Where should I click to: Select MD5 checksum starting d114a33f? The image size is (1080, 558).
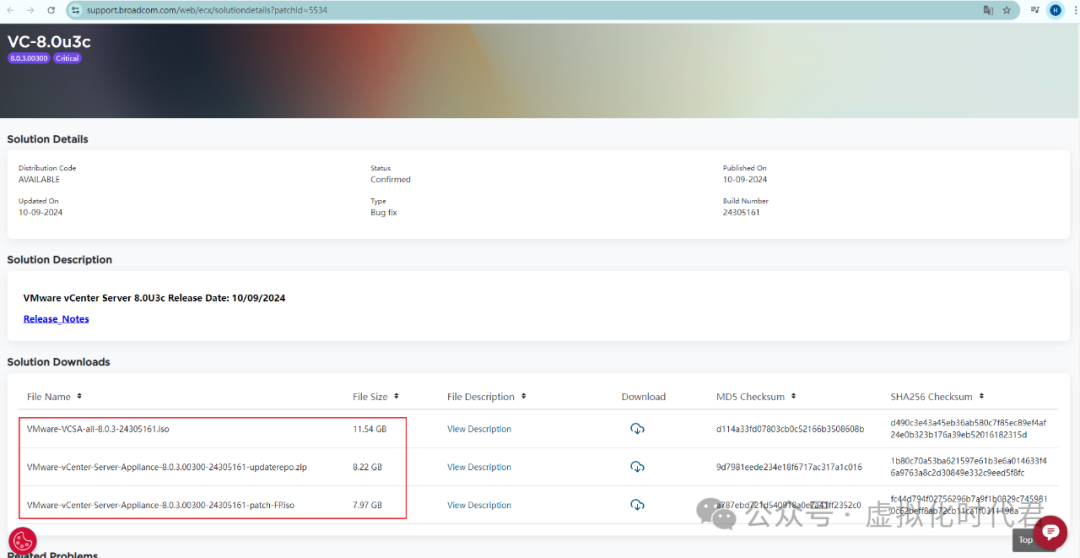[790, 428]
